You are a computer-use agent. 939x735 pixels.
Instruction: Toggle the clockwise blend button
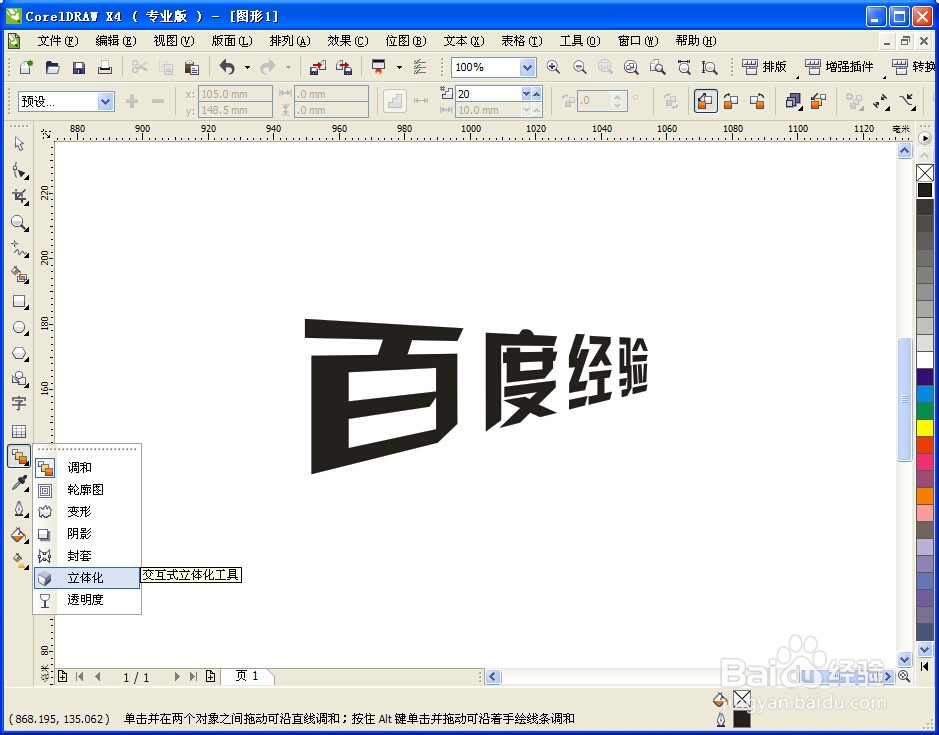click(731, 101)
